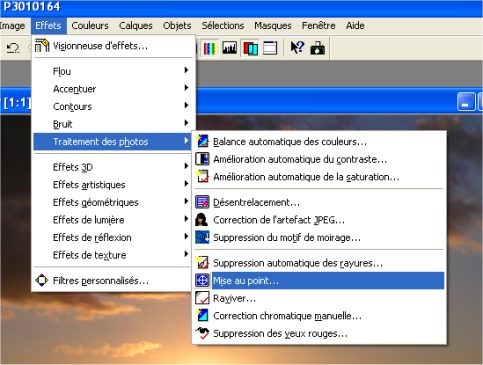Choose Filtres personnalisés… entry
The image size is (483, 365).
coord(113,281)
